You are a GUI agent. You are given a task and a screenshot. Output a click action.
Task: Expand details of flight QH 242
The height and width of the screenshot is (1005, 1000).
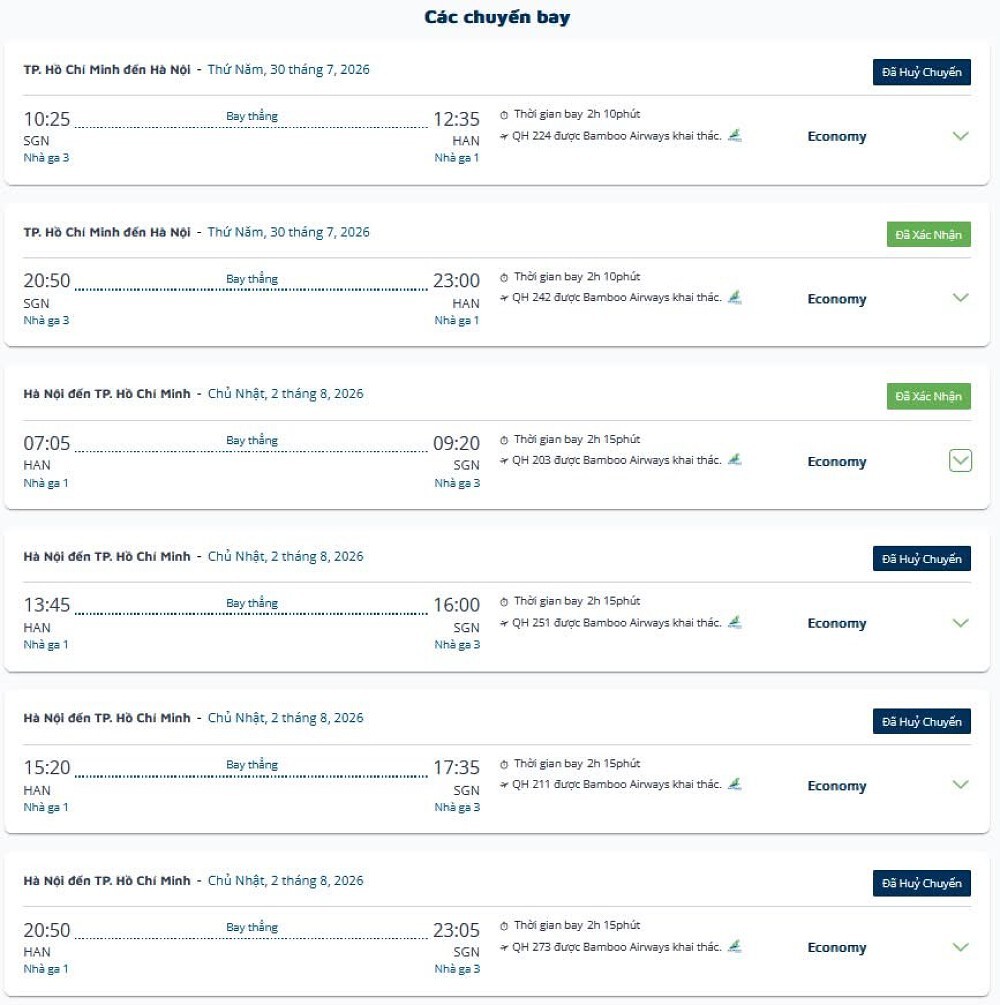pyautogui.click(x=960, y=297)
